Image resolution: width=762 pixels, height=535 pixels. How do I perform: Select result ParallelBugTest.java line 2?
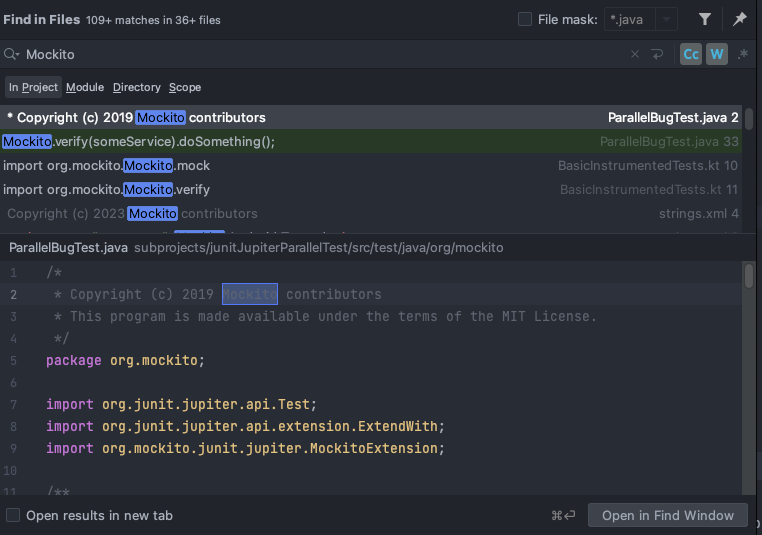pyautogui.click(x=371, y=117)
